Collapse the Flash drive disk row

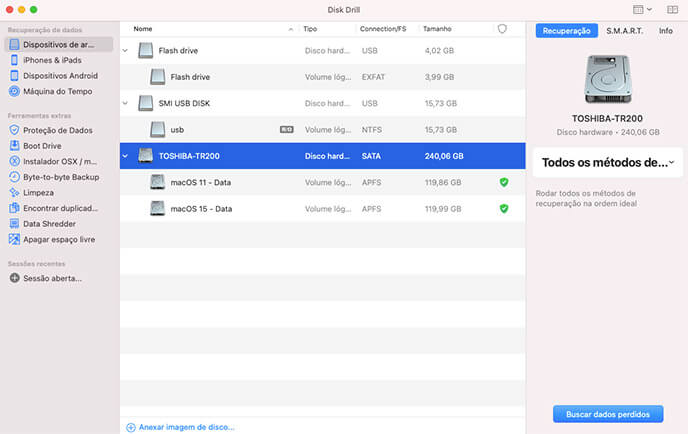click(125, 50)
